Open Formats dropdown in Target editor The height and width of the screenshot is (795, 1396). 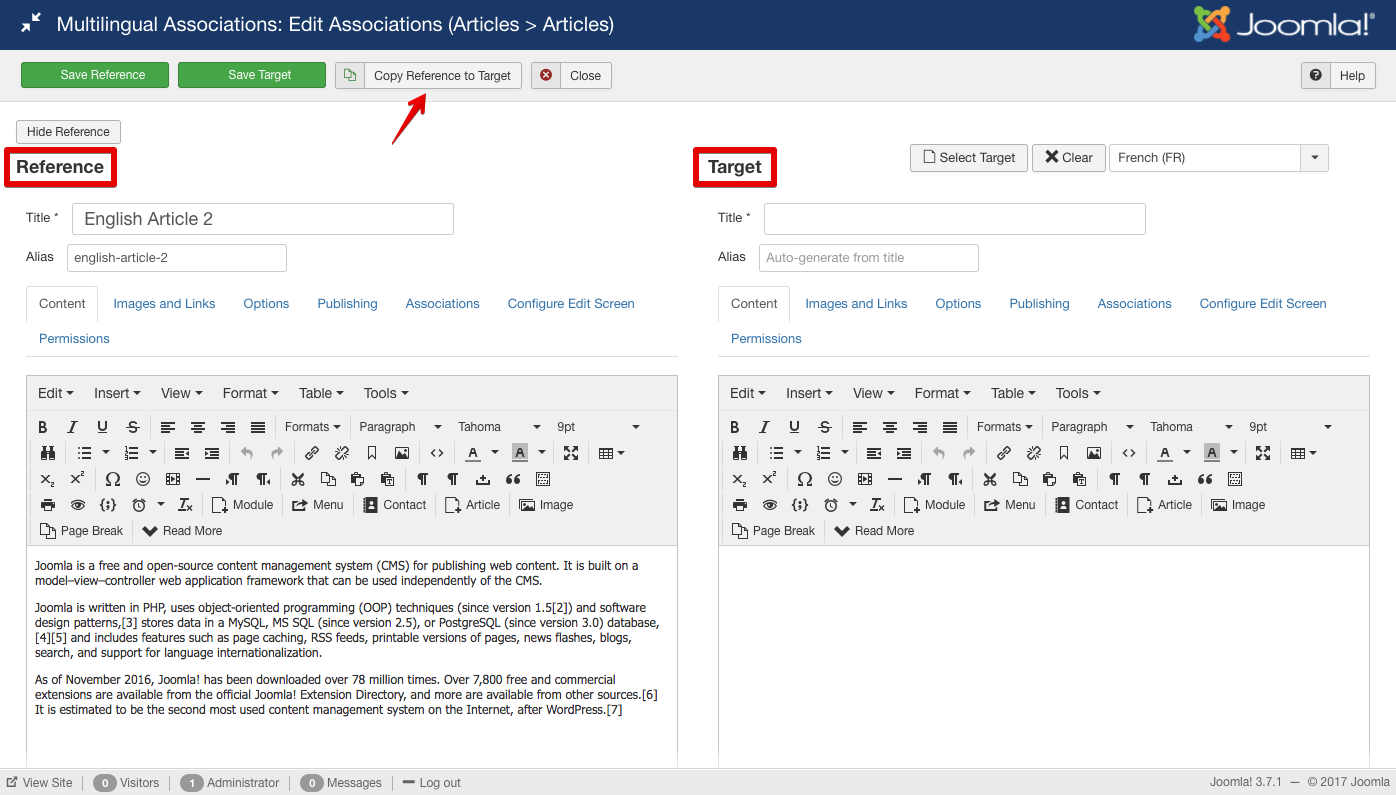tap(1005, 427)
